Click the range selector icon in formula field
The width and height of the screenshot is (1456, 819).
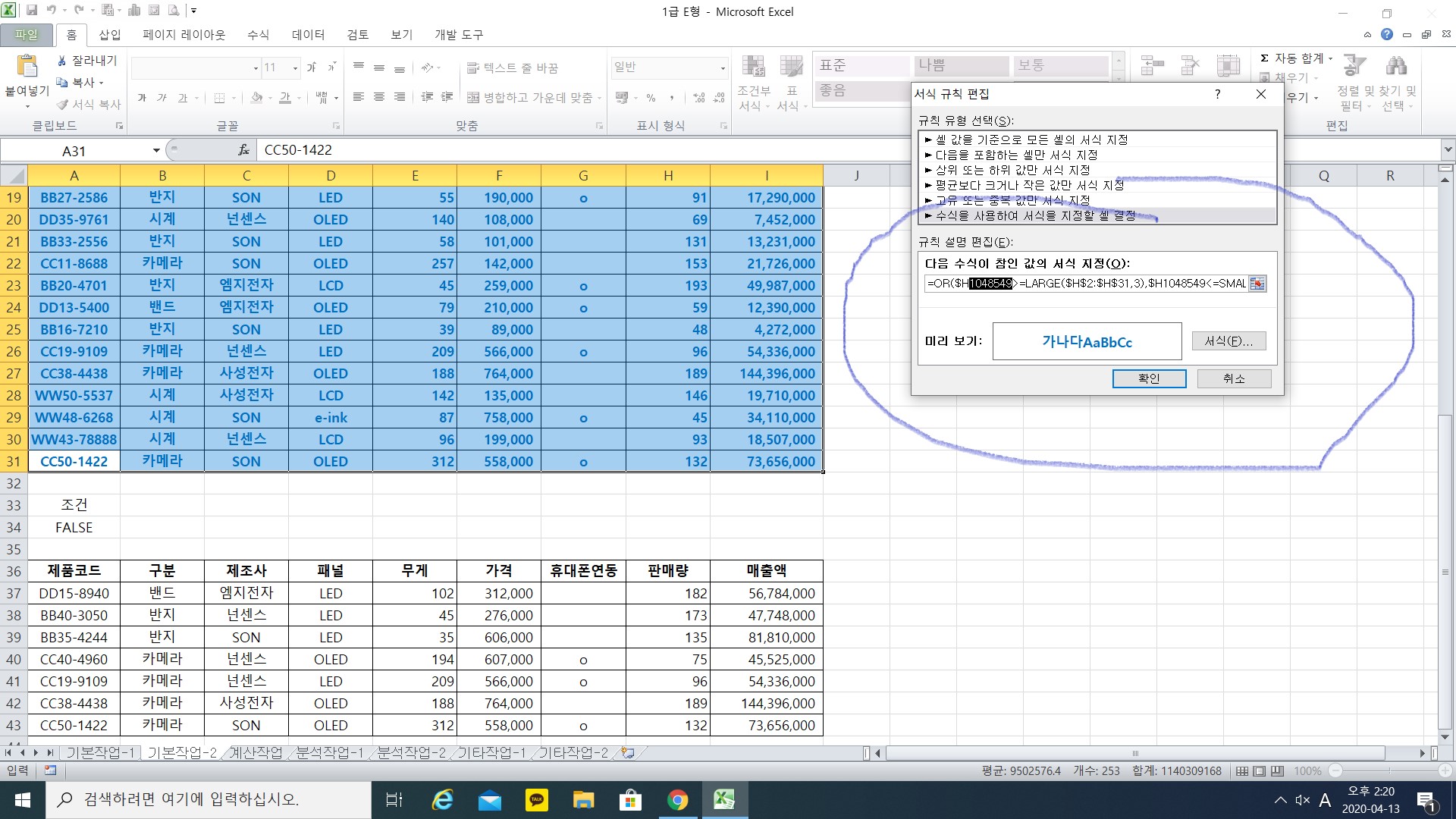point(1257,284)
